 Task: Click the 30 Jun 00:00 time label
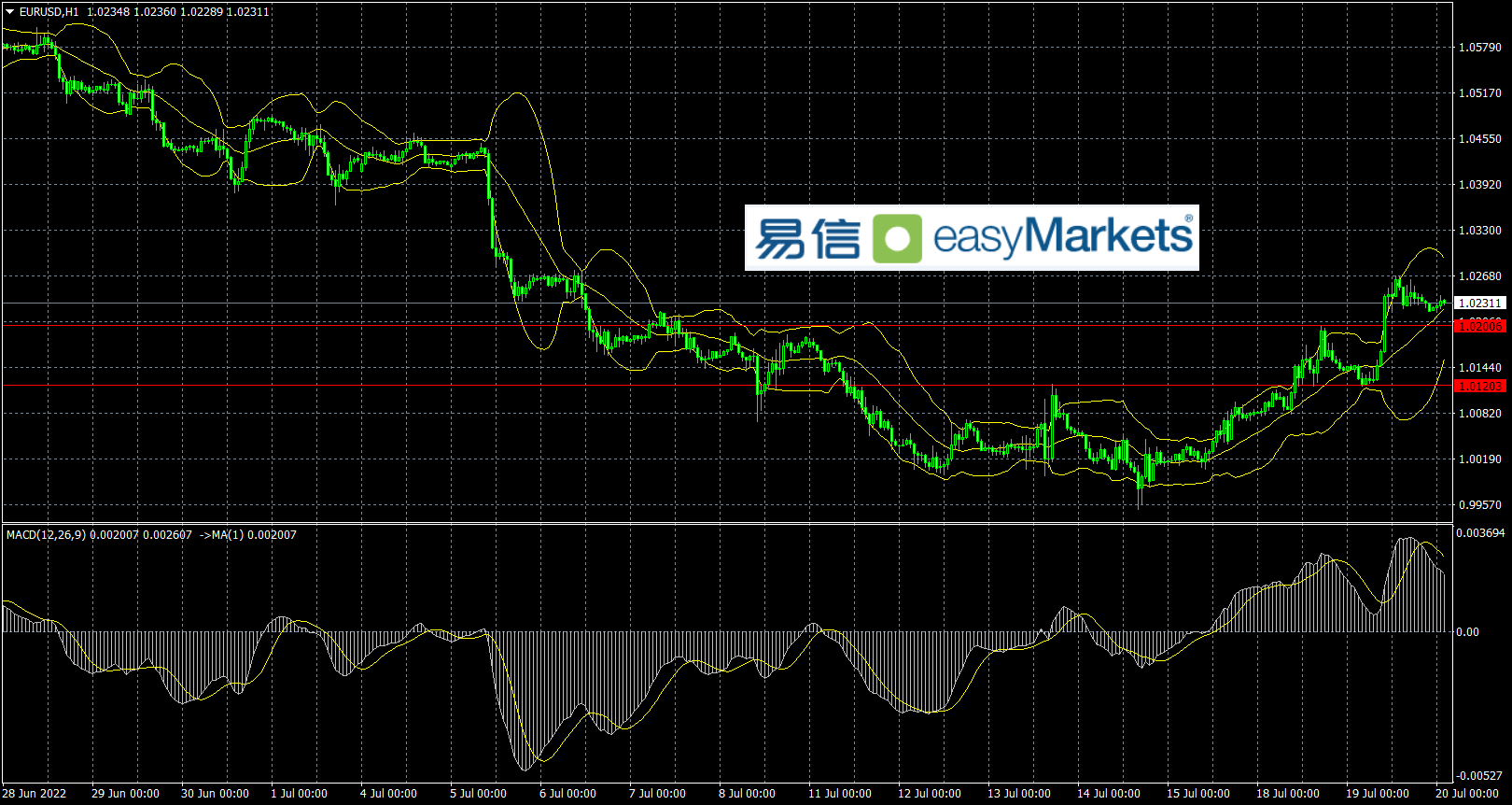click(215, 794)
